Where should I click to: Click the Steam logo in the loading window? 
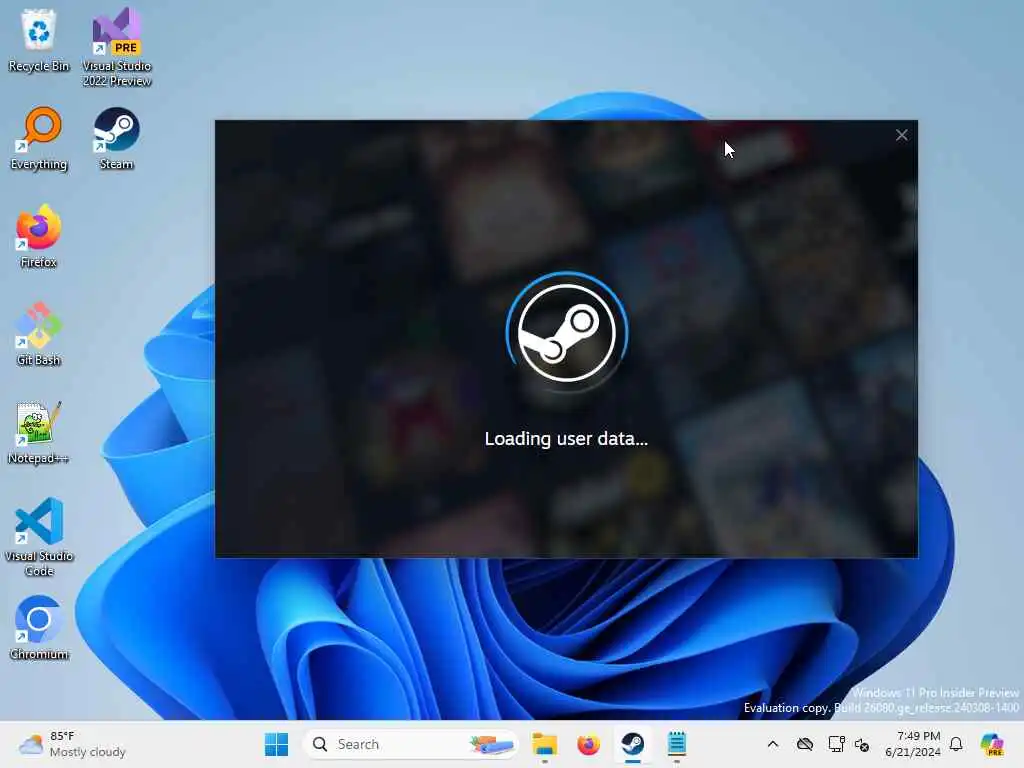566,333
